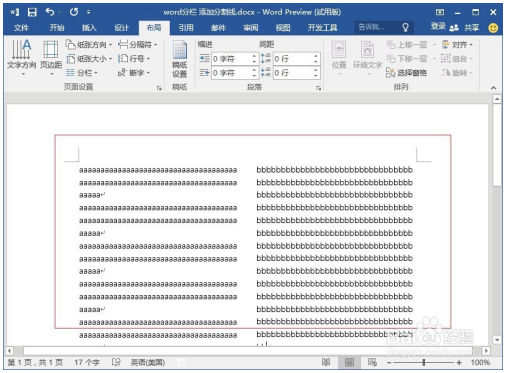The height and width of the screenshot is (373, 506).
Task: Expand the 分栏 columns dropdown
Action: pos(82,72)
